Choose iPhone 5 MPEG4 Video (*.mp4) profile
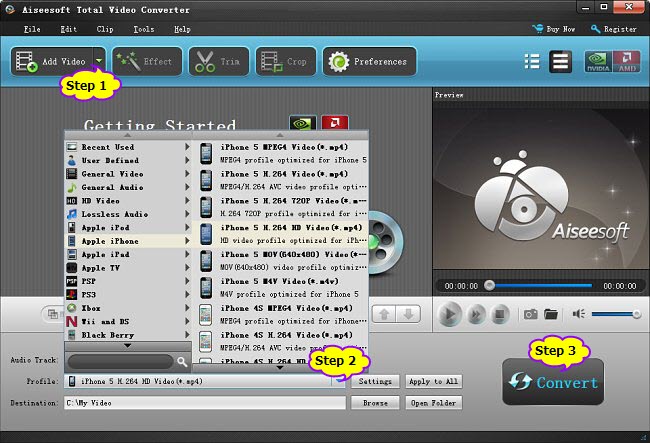This screenshot has width=650, height=443. tap(281, 153)
